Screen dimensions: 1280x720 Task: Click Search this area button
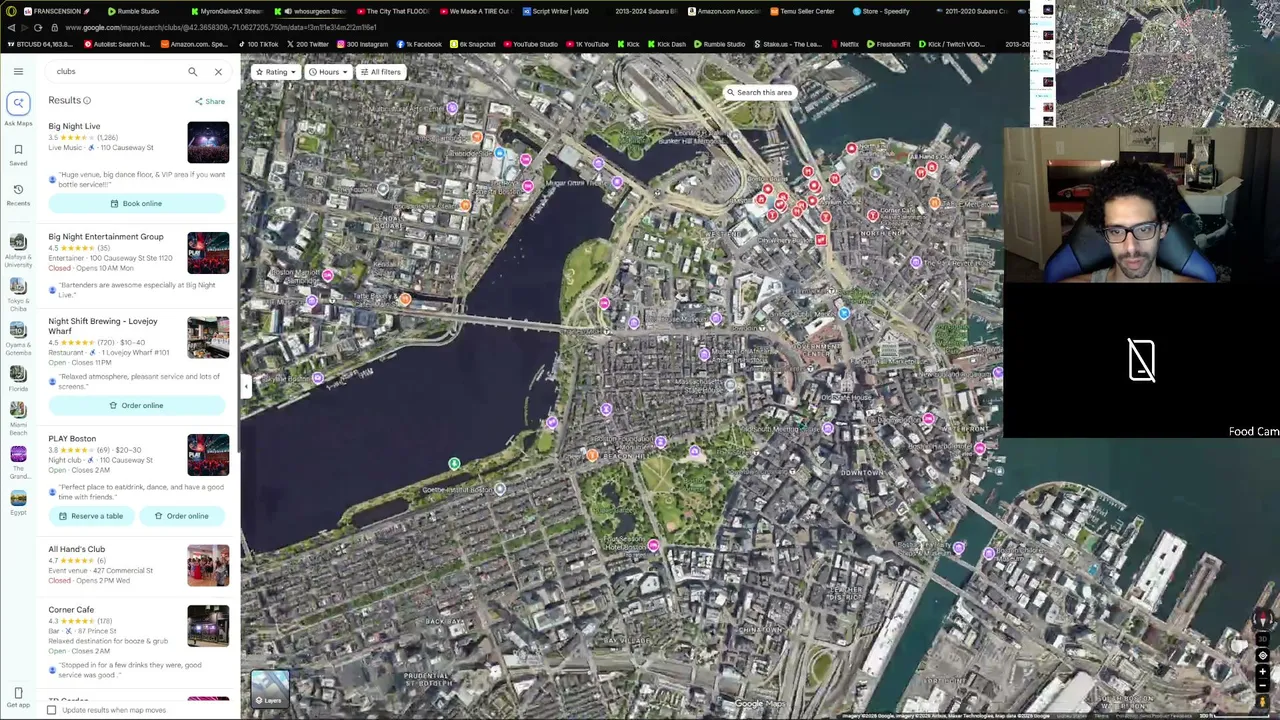tap(759, 92)
